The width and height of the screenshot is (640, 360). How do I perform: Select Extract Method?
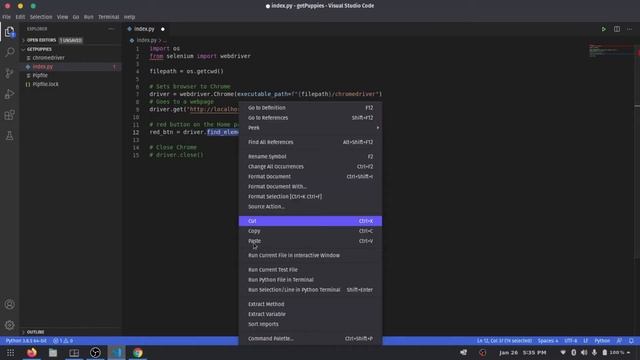coord(310,304)
